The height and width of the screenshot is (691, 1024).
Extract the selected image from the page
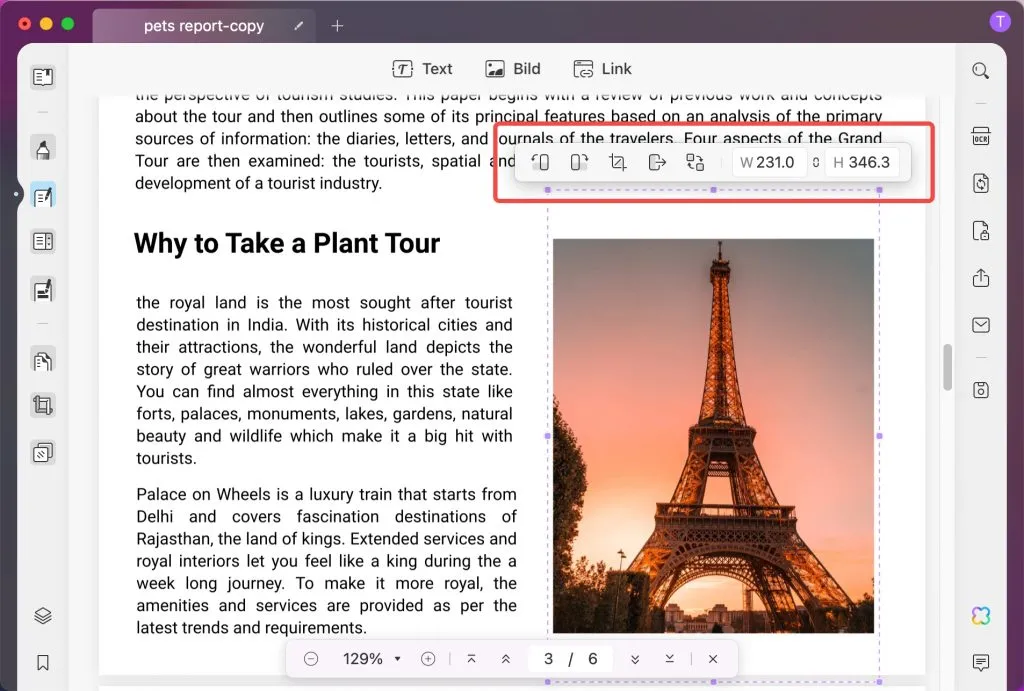point(656,162)
